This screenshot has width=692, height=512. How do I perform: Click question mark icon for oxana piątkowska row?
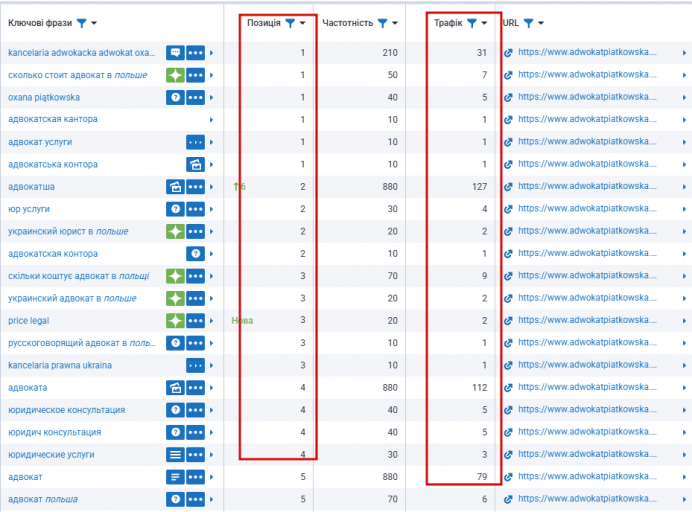coord(175,97)
